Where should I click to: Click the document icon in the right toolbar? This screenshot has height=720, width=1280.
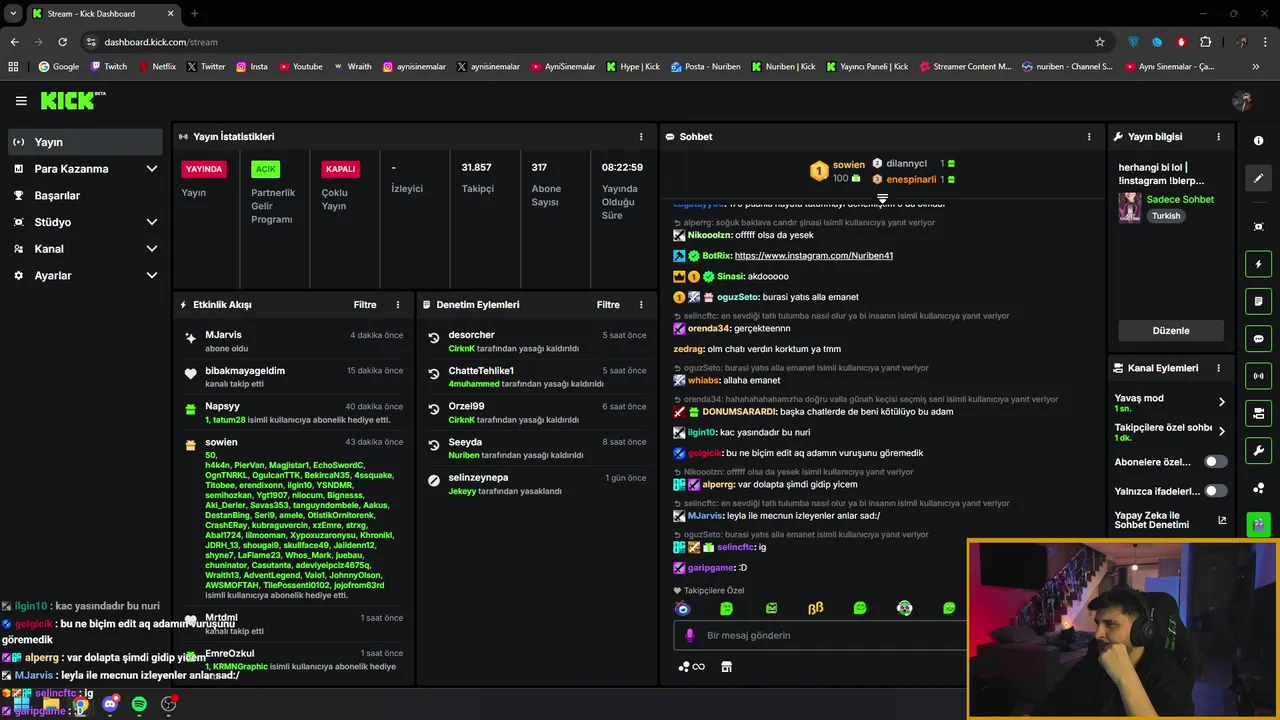(1259, 301)
